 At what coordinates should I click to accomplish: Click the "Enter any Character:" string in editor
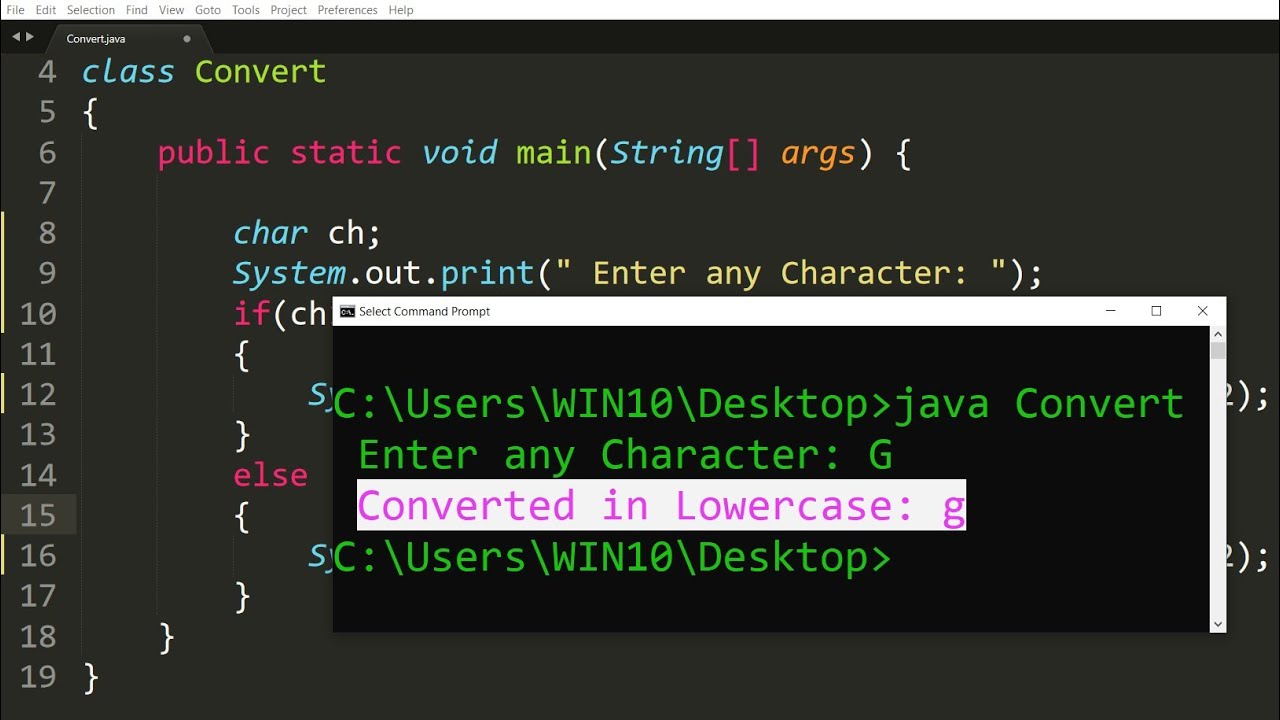(780, 273)
